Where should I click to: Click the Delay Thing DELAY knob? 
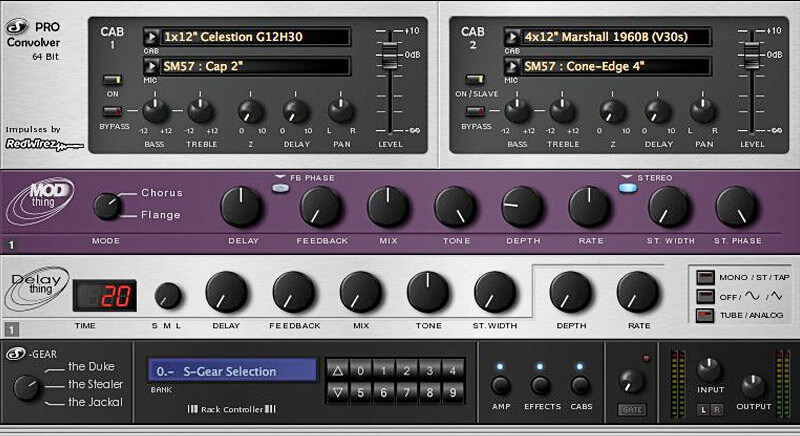[x=227, y=292]
